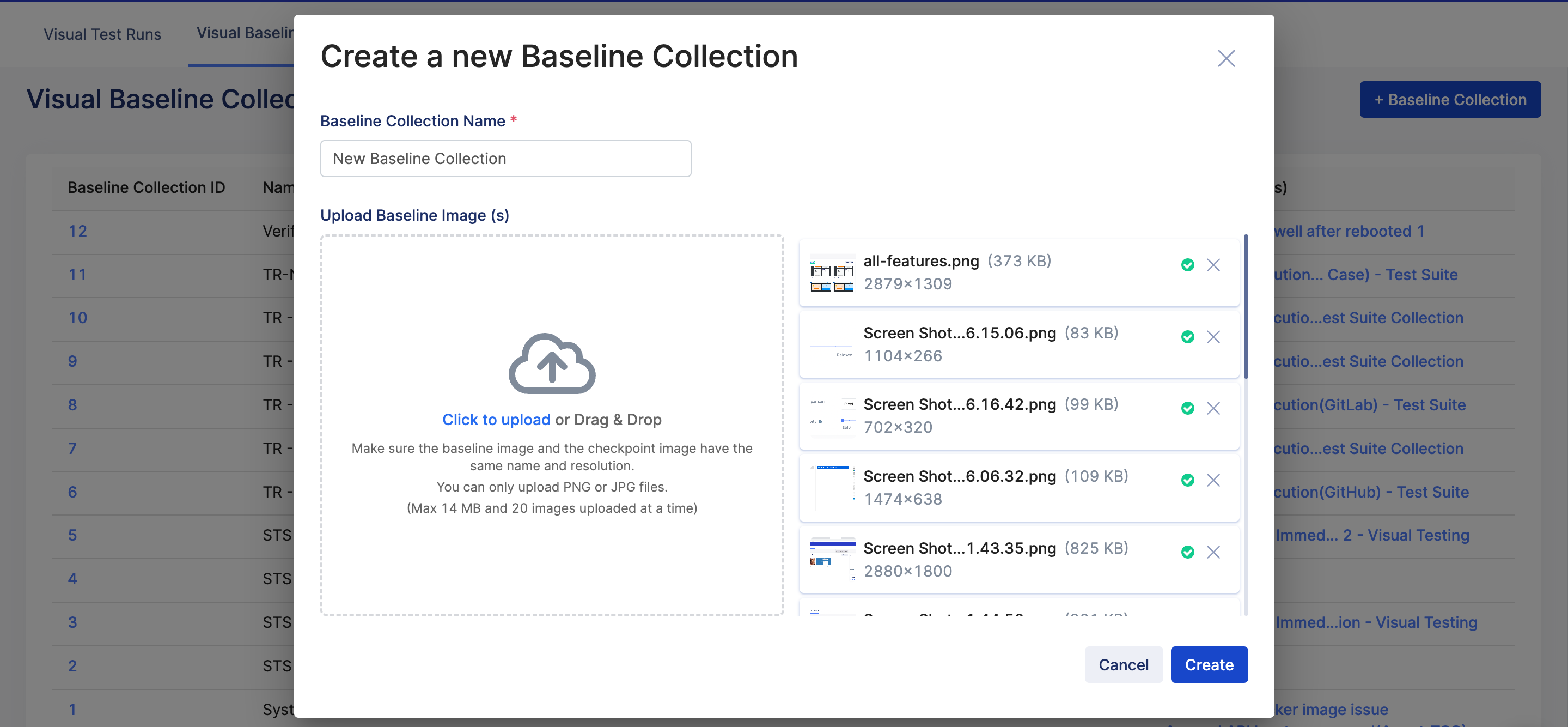Click the cloud upload icon
The image size is (1568, 727).
552,363
